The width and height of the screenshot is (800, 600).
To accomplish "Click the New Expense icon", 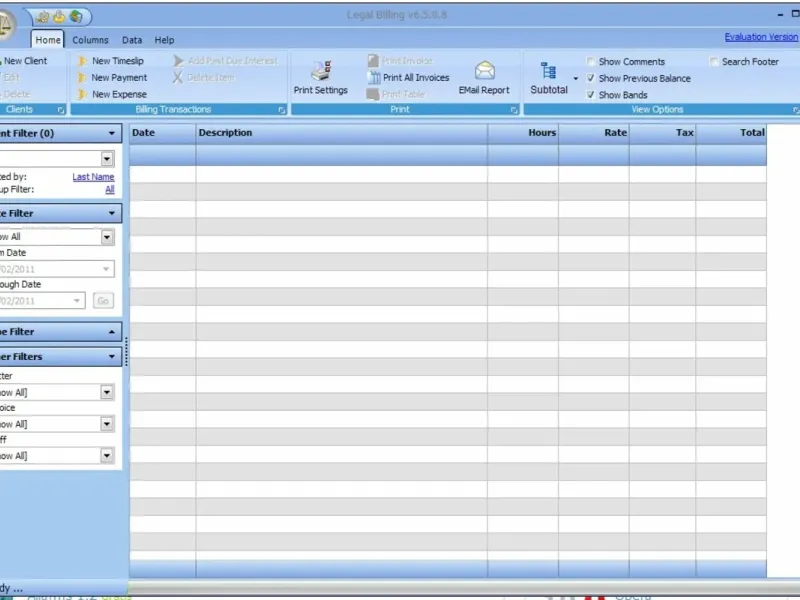I will tap(82, 94).
